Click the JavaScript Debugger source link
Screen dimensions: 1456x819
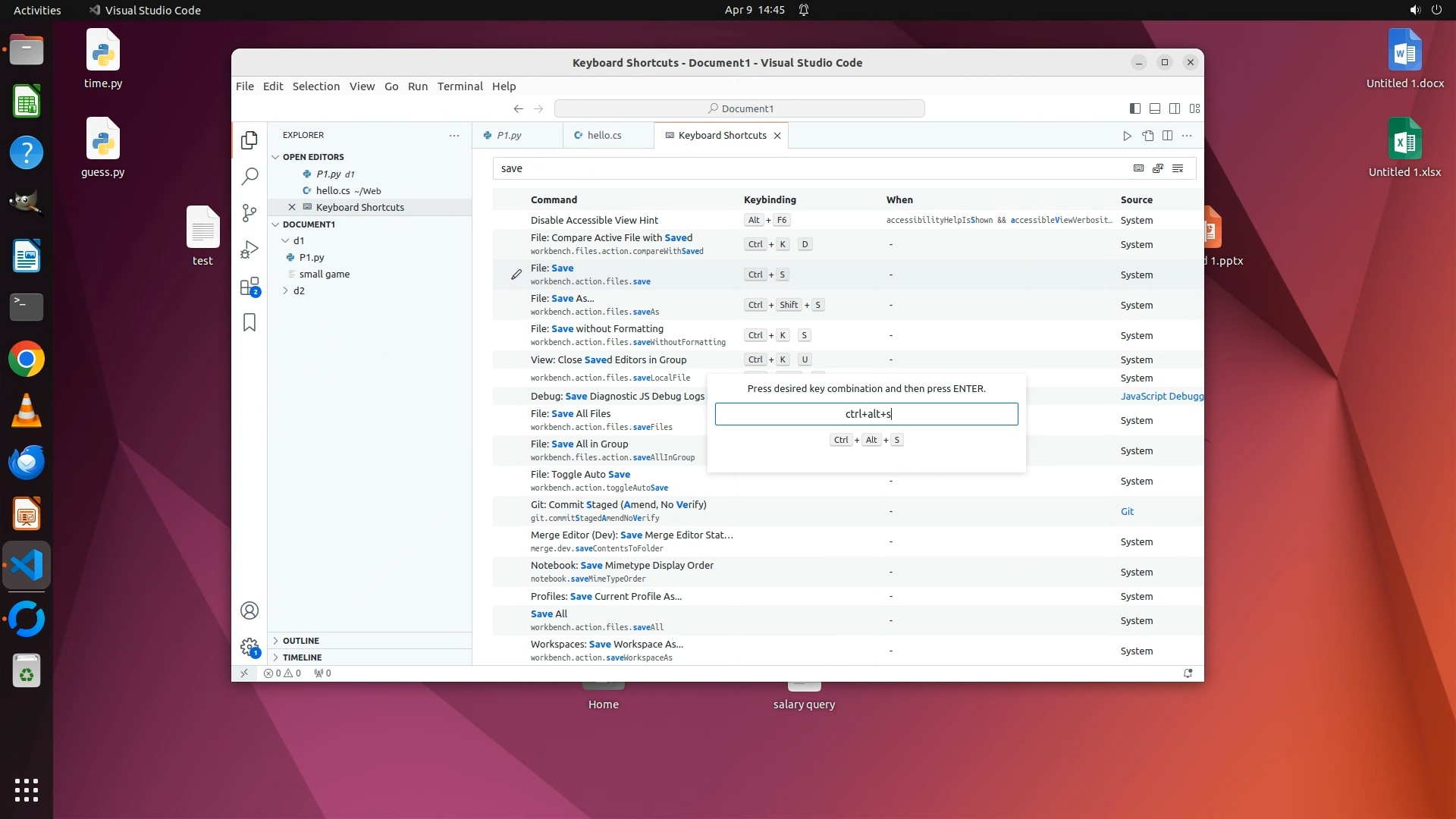point(1161,396)
